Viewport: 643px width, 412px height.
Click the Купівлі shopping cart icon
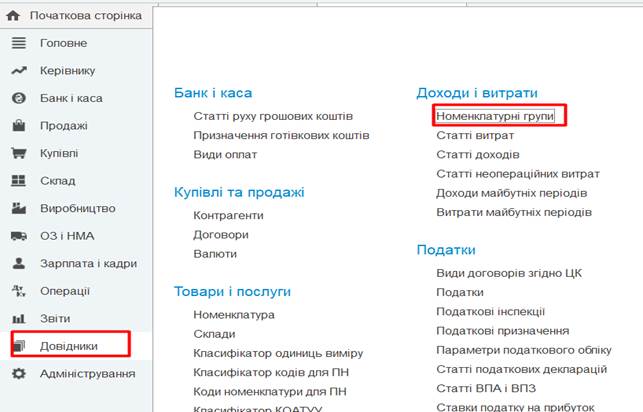point(17,153)
